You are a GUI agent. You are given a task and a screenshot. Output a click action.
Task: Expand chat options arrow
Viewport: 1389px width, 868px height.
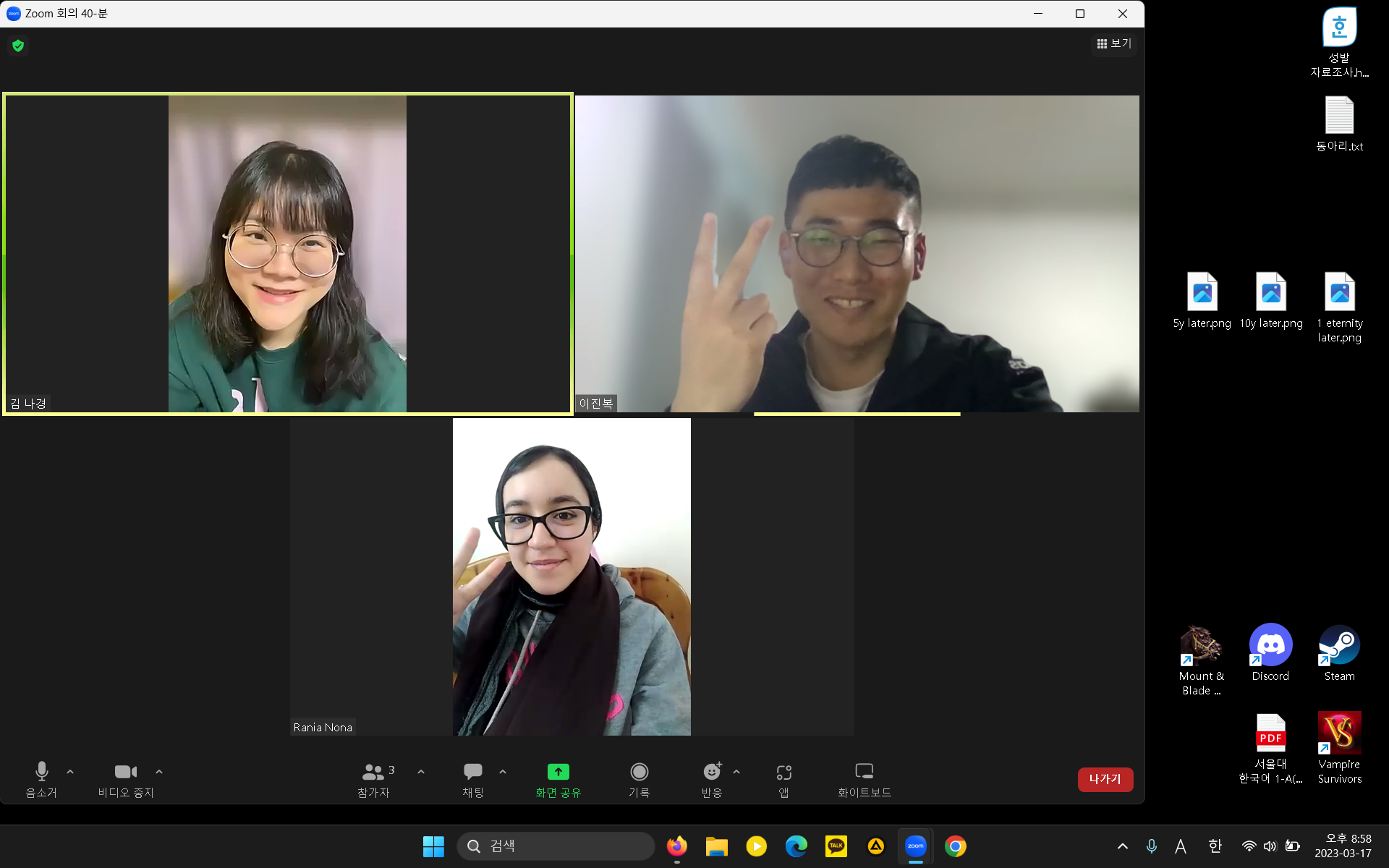pyautogui.click(x=503, y=772)
